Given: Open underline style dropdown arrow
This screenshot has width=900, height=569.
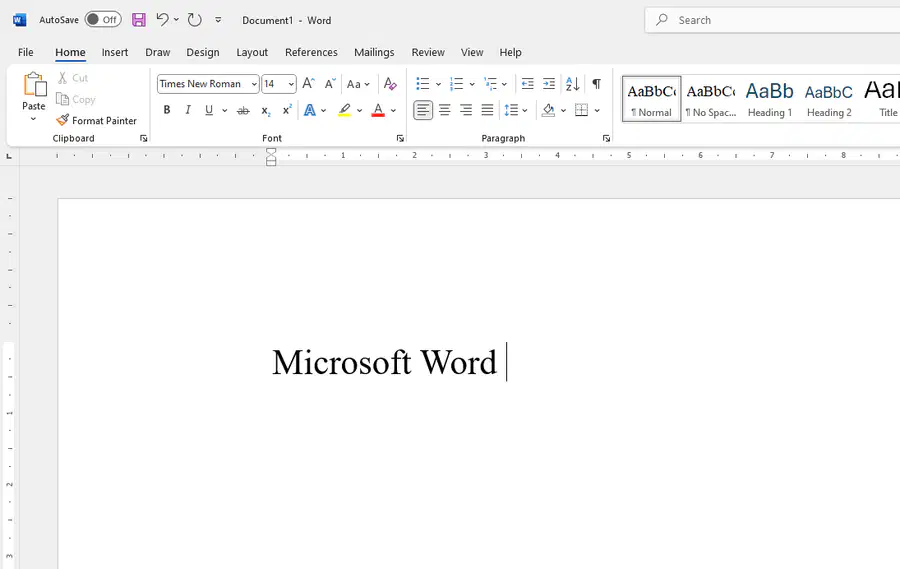Looking at the screenshot, I should tap(224, 110).
